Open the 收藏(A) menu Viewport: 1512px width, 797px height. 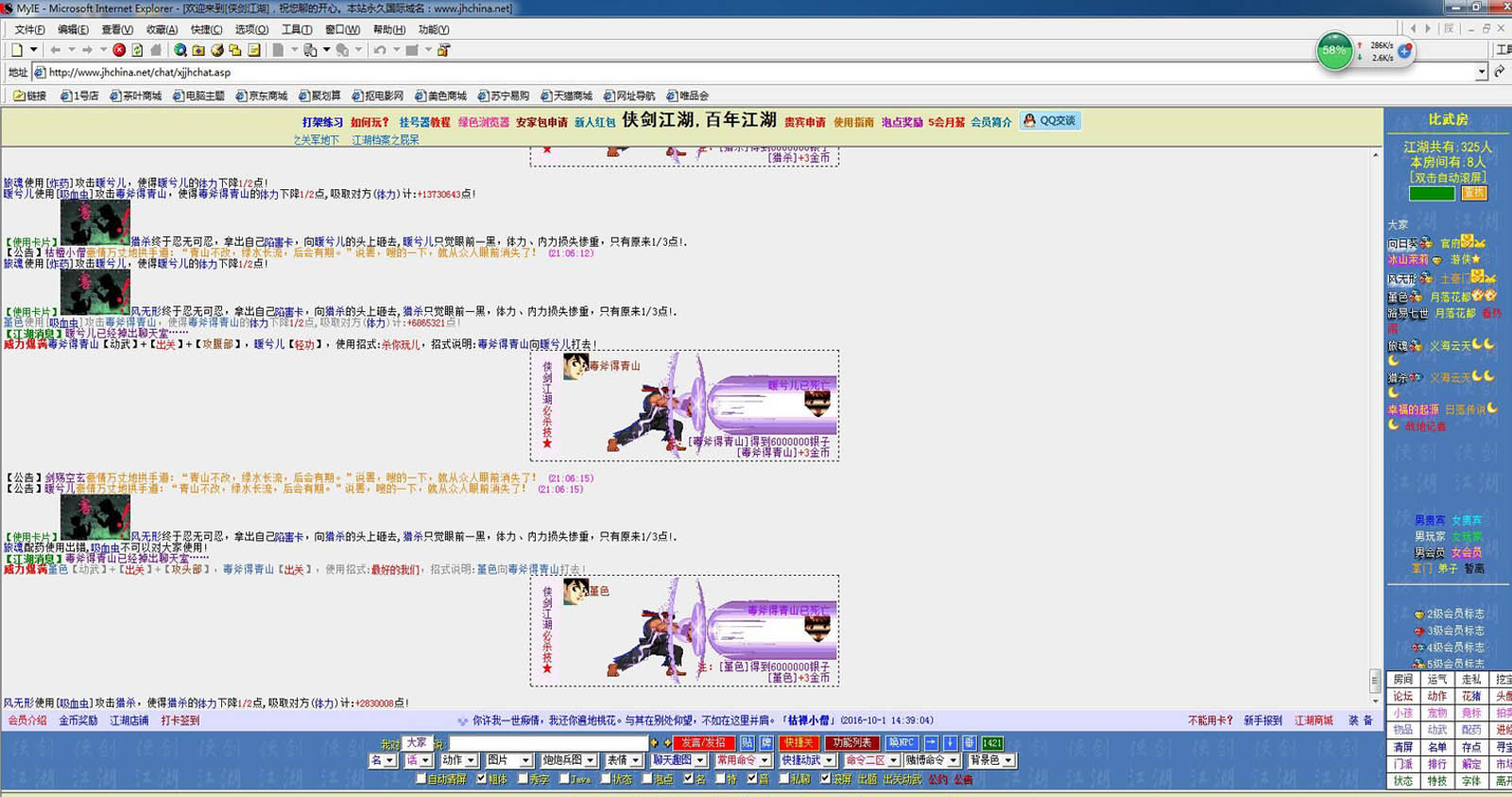point(162,29)
